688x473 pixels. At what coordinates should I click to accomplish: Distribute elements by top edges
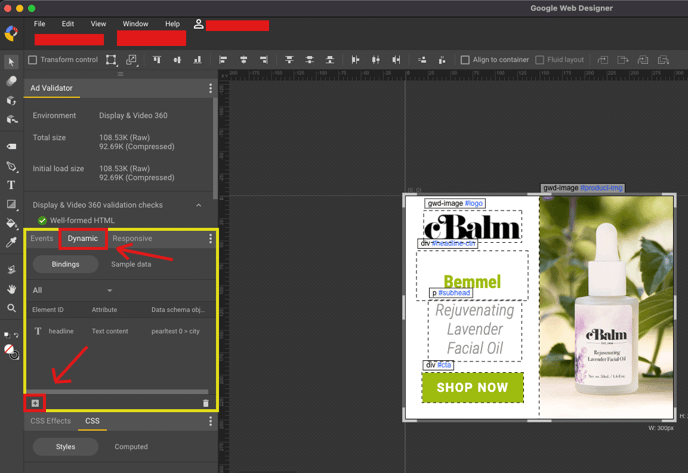[289, 60]
